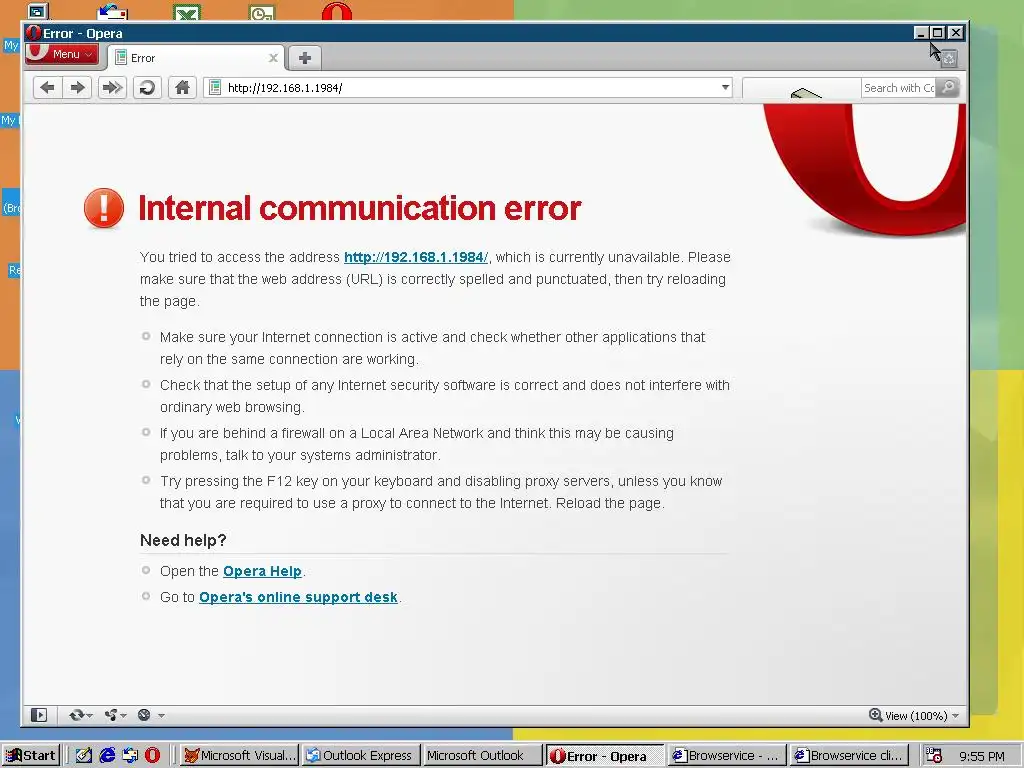
Task: Launch Outlook Express from quick launch
Action: [x=129, y=756]
